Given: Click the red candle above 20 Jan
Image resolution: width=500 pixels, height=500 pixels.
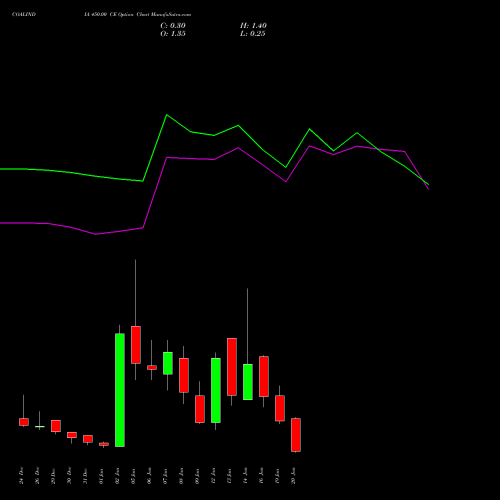Looking at the screenshot, I should pos(296,435).
